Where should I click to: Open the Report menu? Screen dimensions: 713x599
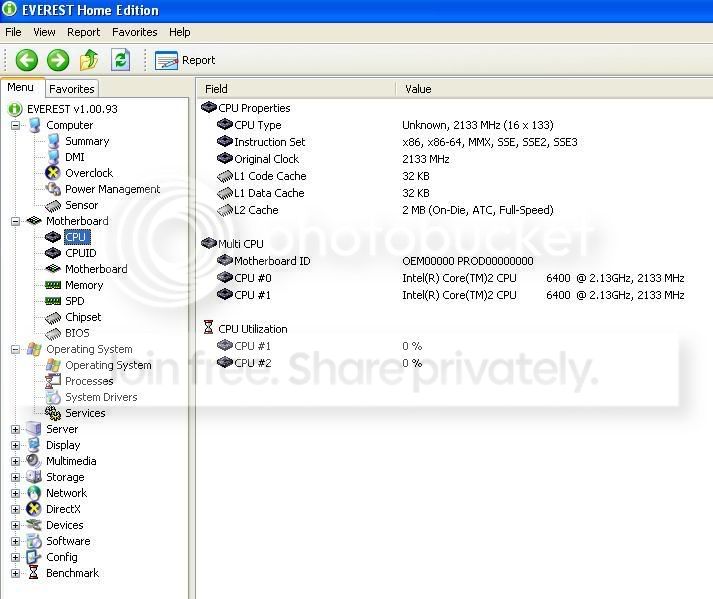(83, 32)
